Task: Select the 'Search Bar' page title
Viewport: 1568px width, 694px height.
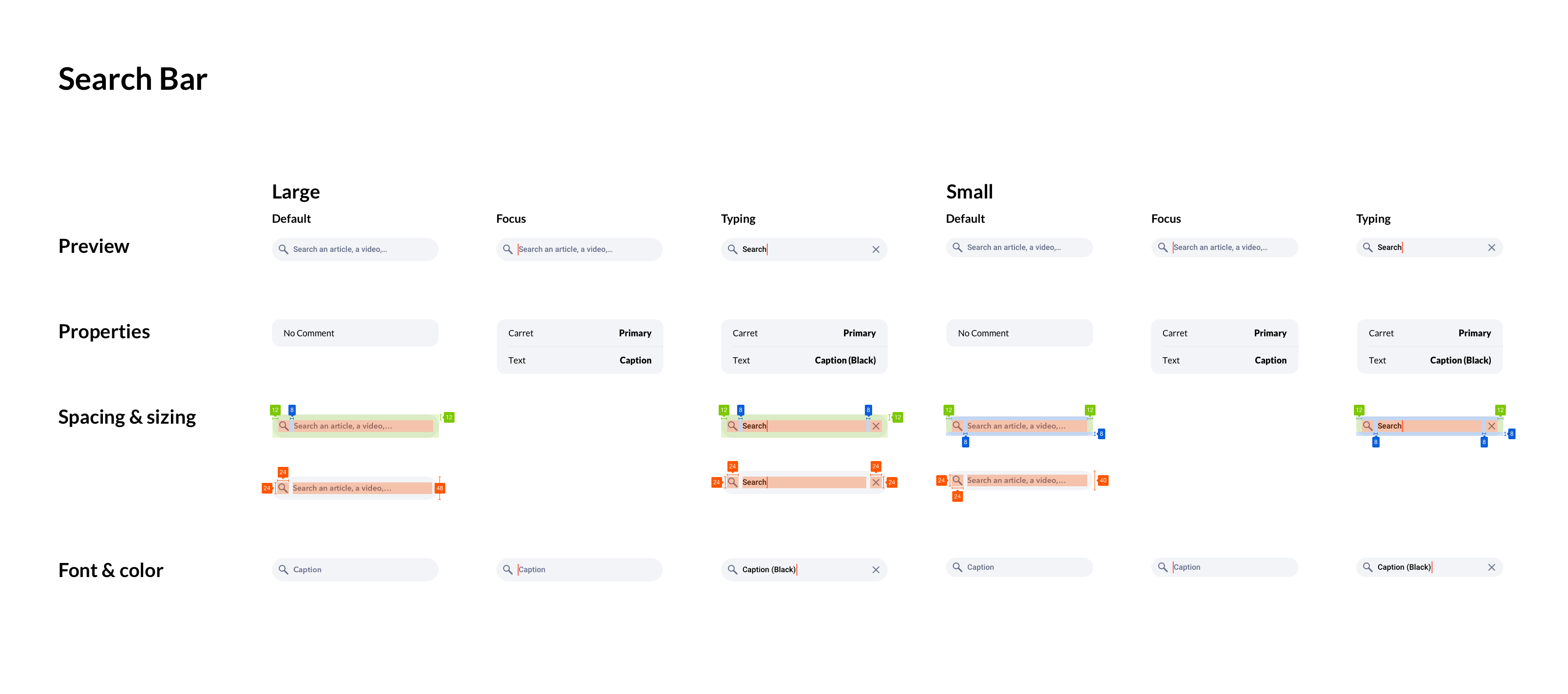Action: tap(133, 79)
